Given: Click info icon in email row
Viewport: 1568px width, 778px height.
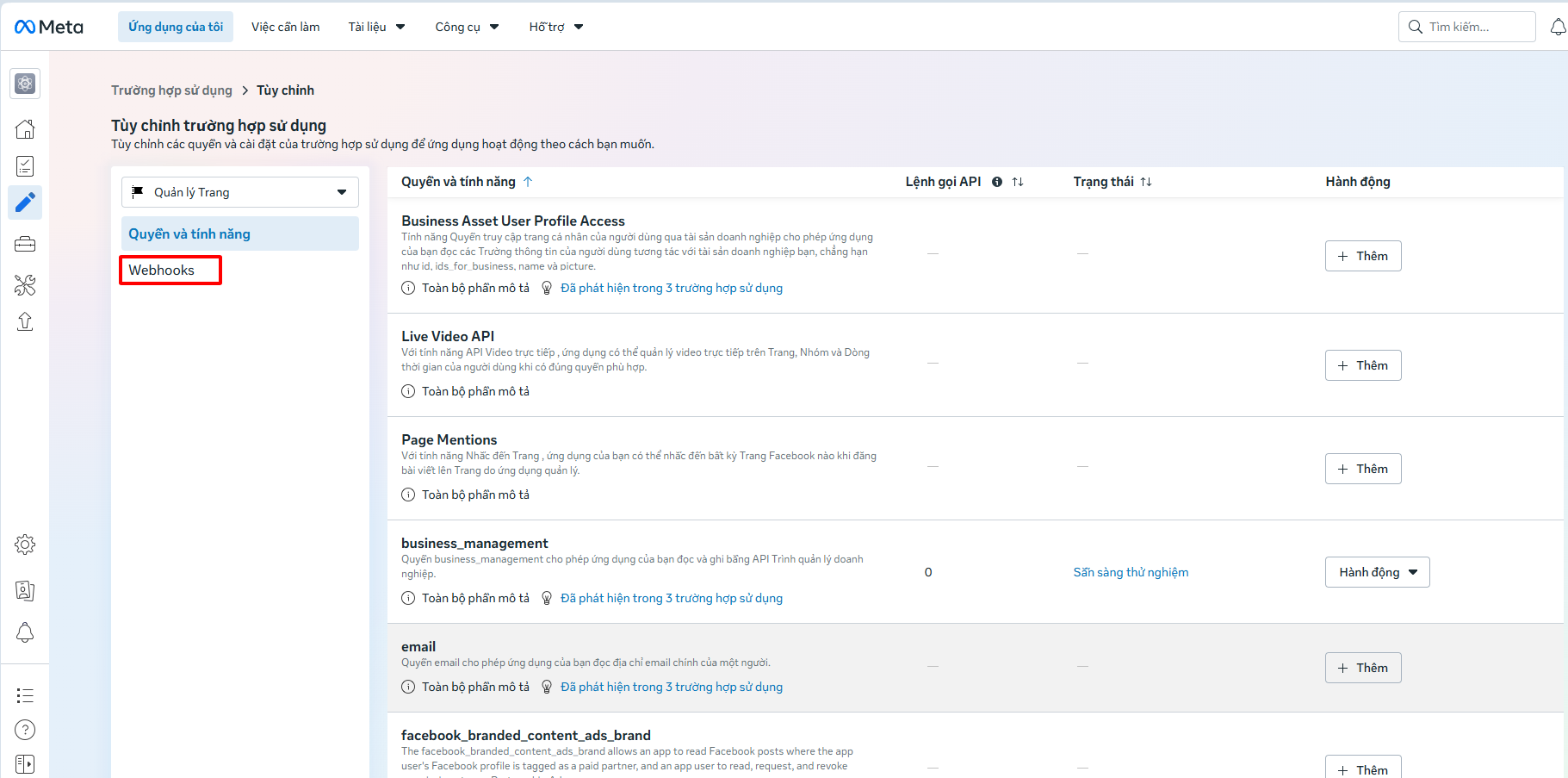Looking at the screenshot, I should (x=408, y=687).
